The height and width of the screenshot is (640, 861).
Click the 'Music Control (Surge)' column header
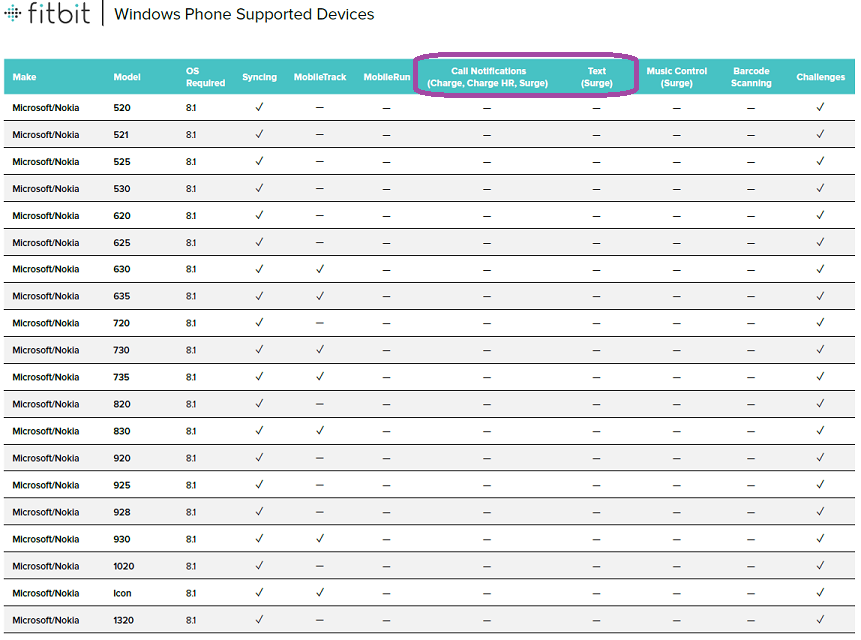676,77
